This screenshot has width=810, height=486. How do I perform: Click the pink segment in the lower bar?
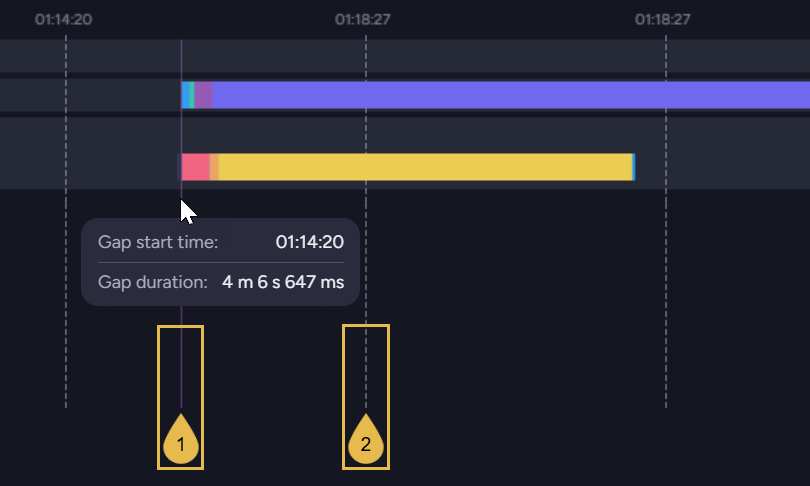pos(195,167)
